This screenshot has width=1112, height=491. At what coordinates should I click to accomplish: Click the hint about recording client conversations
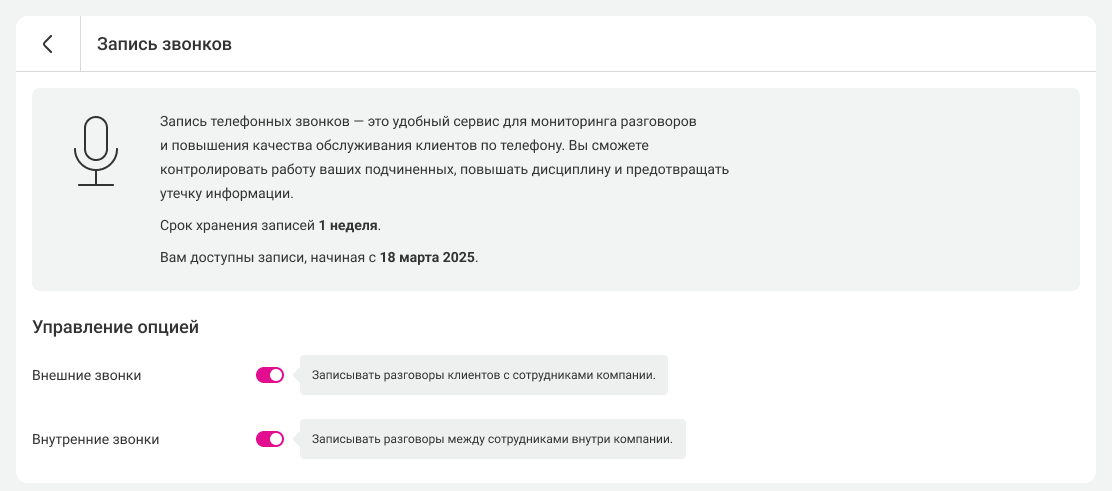pos(483,376)
